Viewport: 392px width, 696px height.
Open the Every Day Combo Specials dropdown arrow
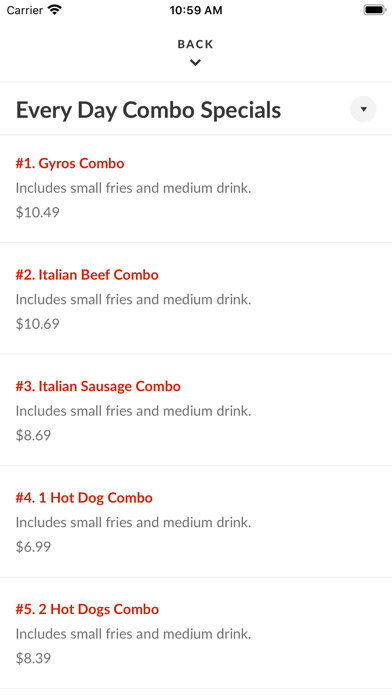[363, 109]
